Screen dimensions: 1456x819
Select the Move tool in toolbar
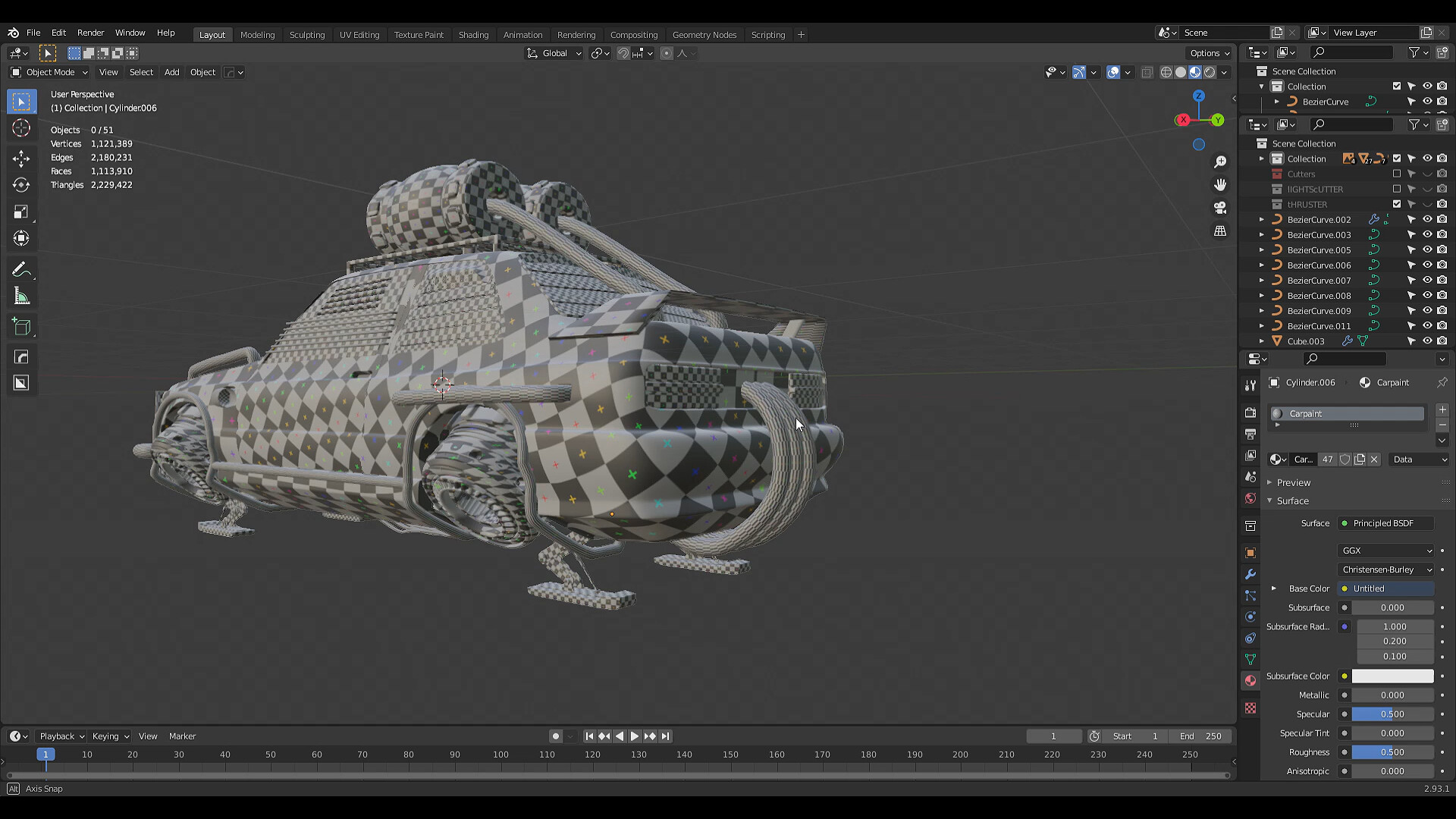pyautogui.click(x=21, y=158)
